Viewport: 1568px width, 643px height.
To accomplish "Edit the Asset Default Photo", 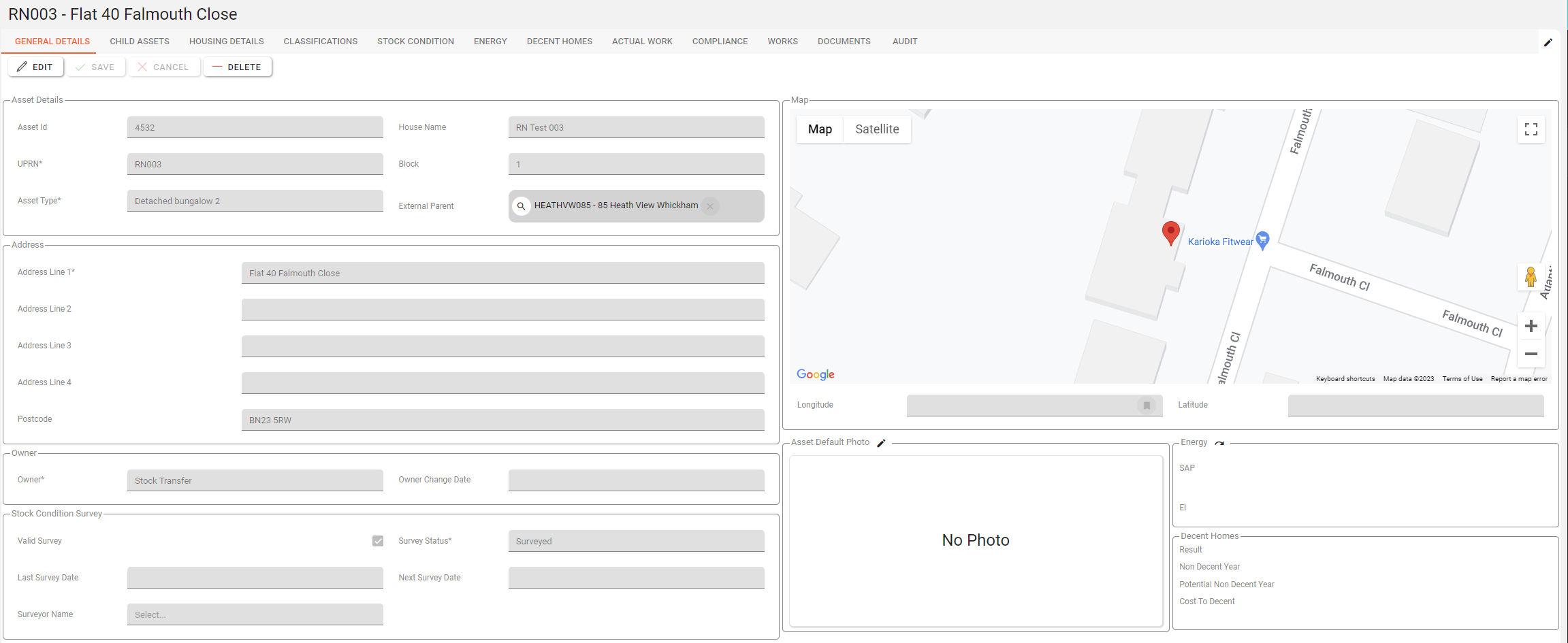I will (x=881, y=443).
